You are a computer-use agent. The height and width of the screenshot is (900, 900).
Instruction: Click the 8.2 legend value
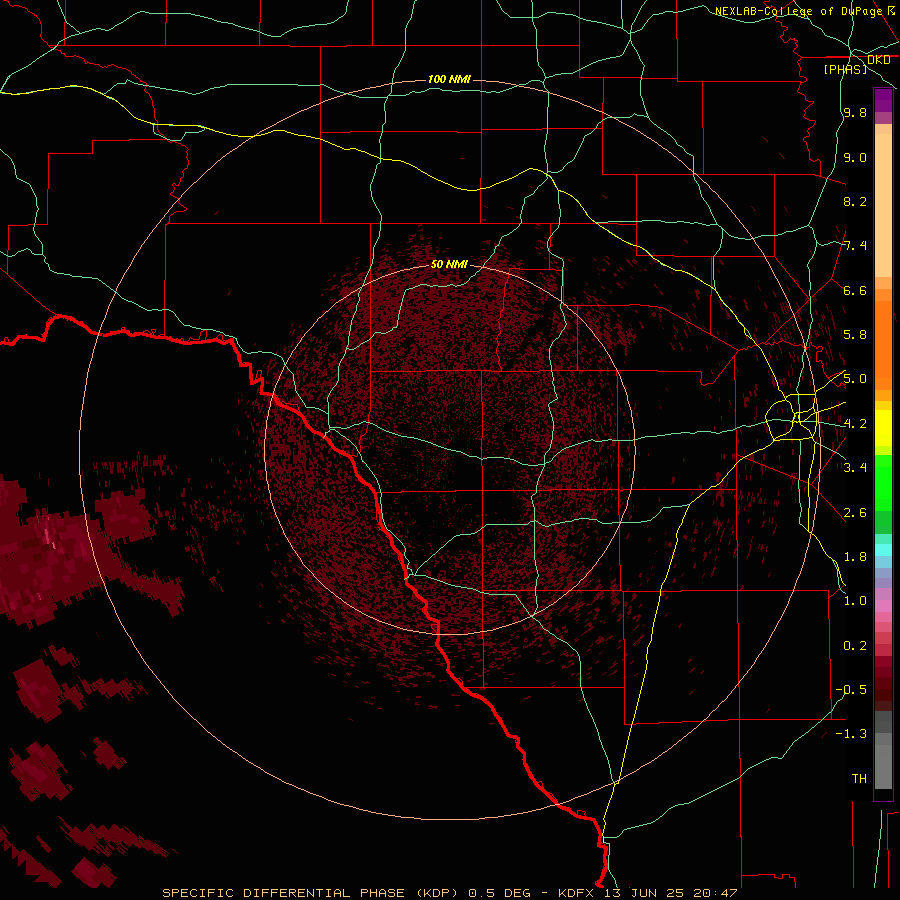pyautogui.click(x=855, y=201)
